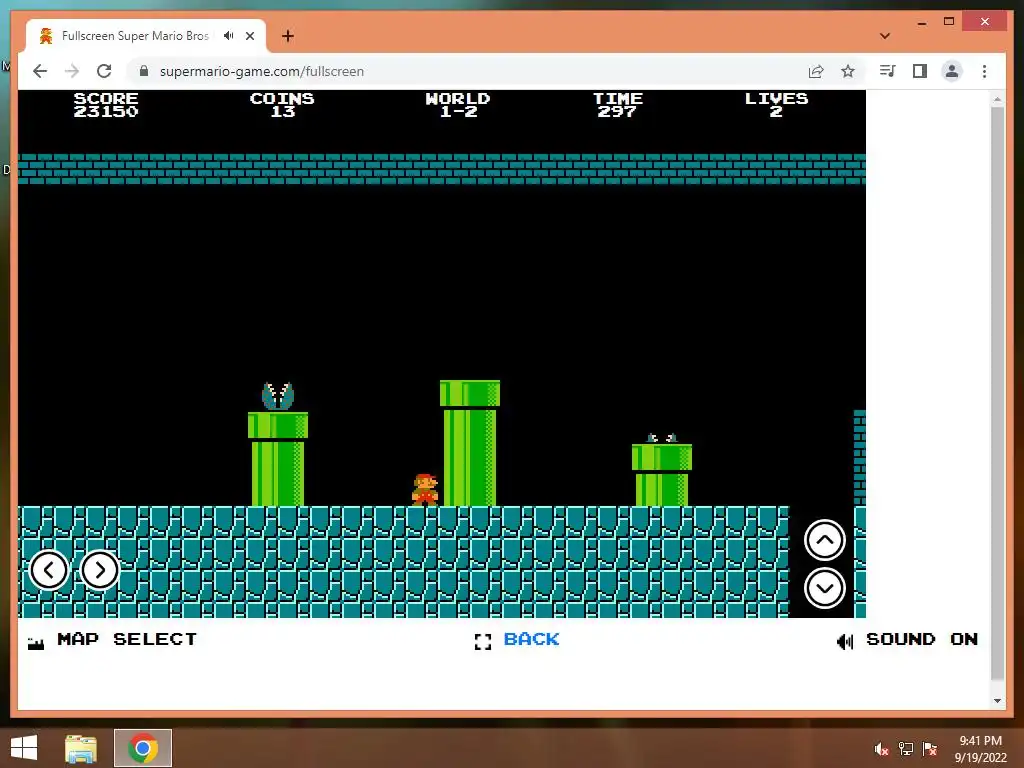Viewport: 1024px width, 768px height.
Task: Open the Windows Start menu
Action: (24, 748)
